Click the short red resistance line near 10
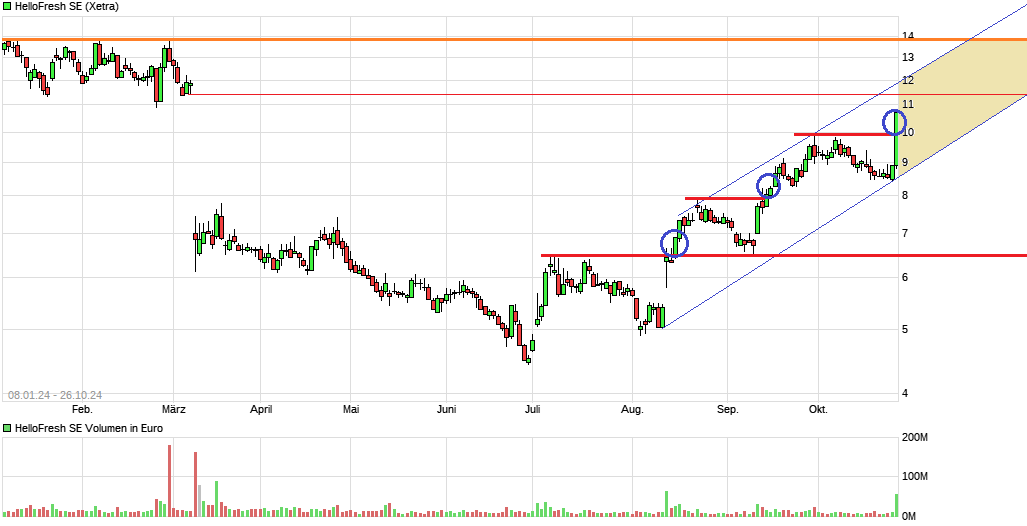Image resolution: width=1027 pixels, height=526 pixels. point(840,134)
